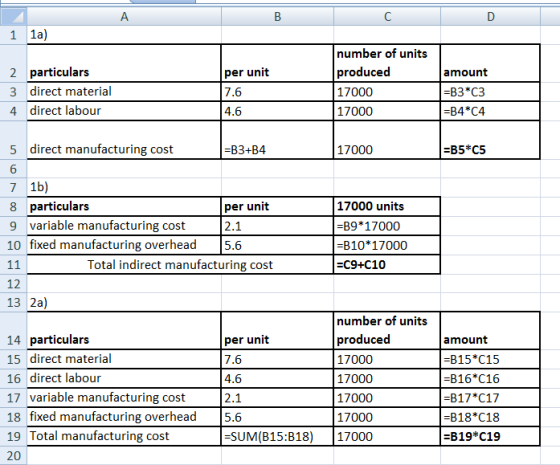Click 'fixed manufacturing overhead' in row 10
Viewport: 560px width, 465px height.
click(124, 245)
